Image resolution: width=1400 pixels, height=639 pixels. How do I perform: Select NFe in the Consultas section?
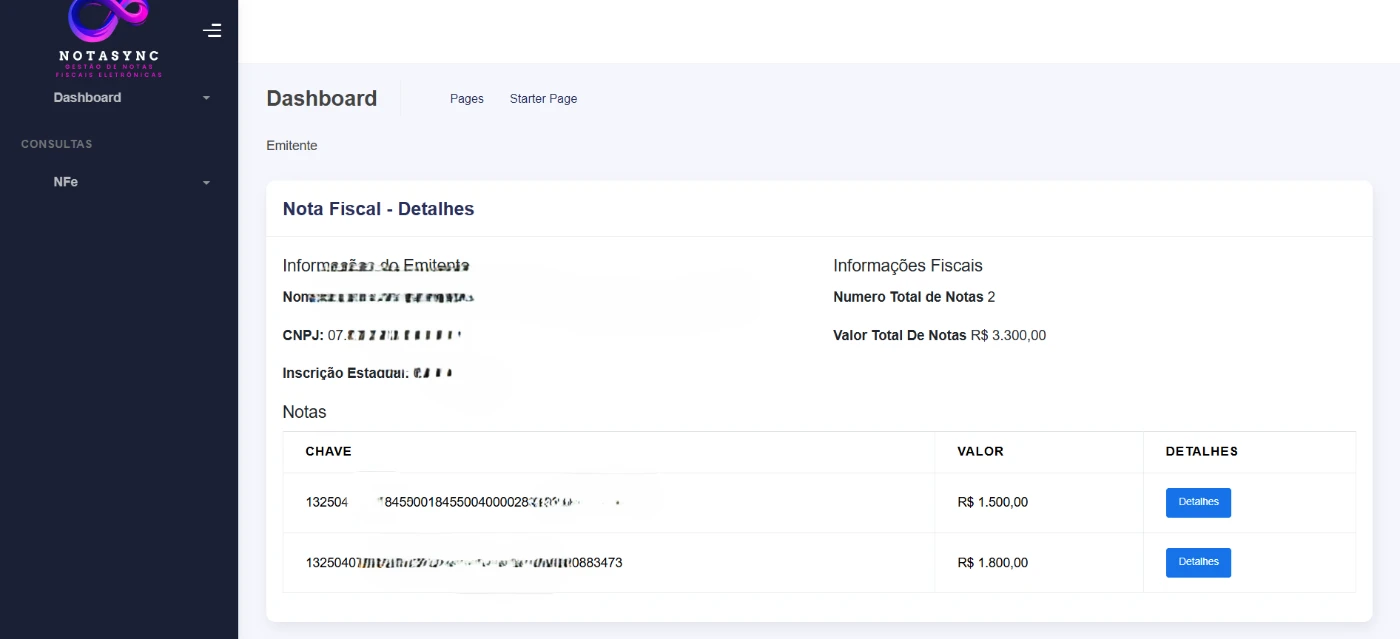click(x=66, y=183)
